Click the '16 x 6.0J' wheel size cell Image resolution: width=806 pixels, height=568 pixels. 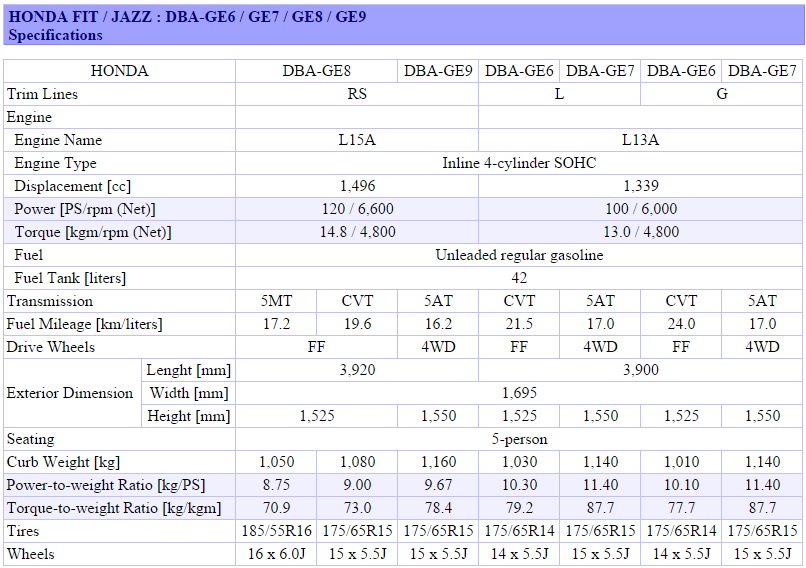point(276,554)
